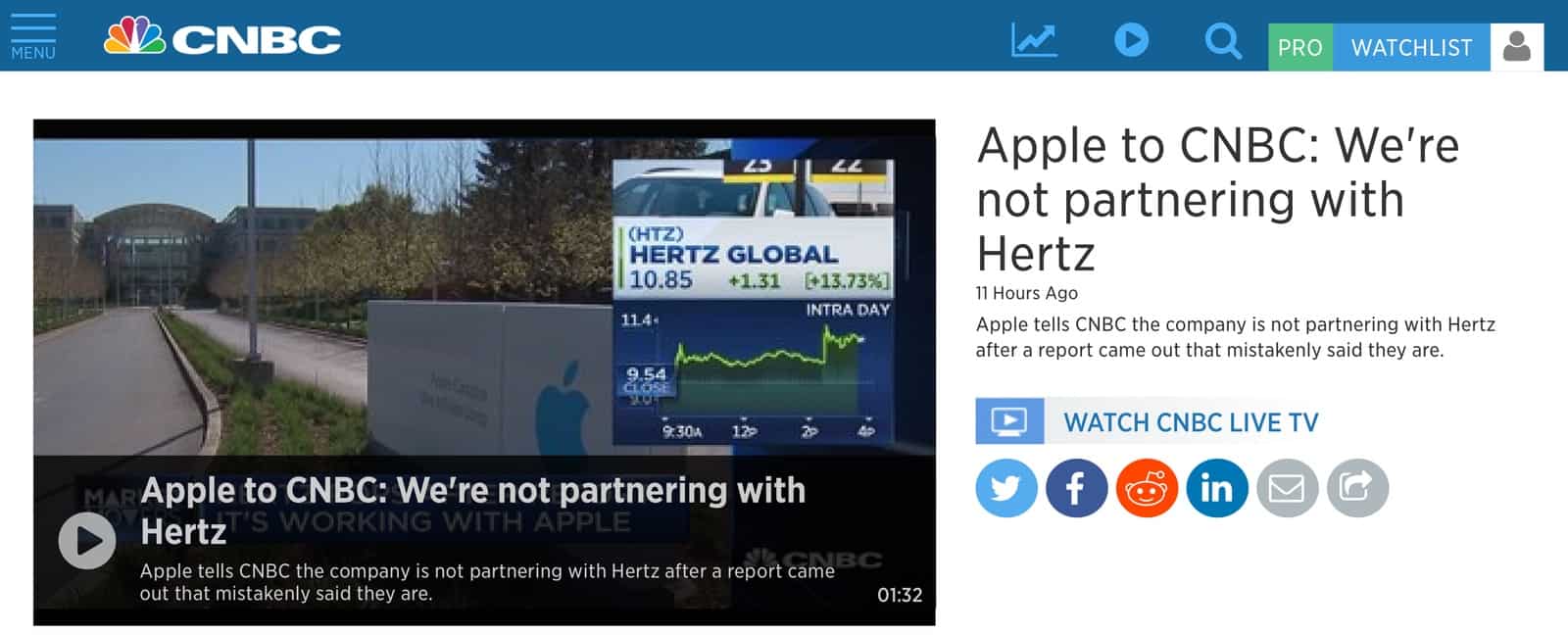Click the header video play circle icon
Screen dimensions: 1568x635
1131,40
